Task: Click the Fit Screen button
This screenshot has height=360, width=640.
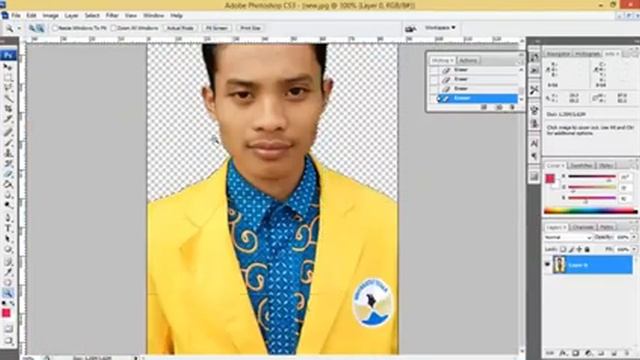Action: [216, 28]
